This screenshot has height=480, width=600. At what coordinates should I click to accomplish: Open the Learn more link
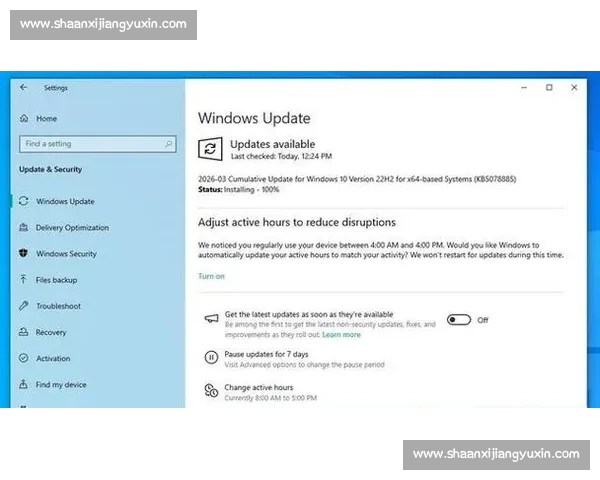click(341, 335)
